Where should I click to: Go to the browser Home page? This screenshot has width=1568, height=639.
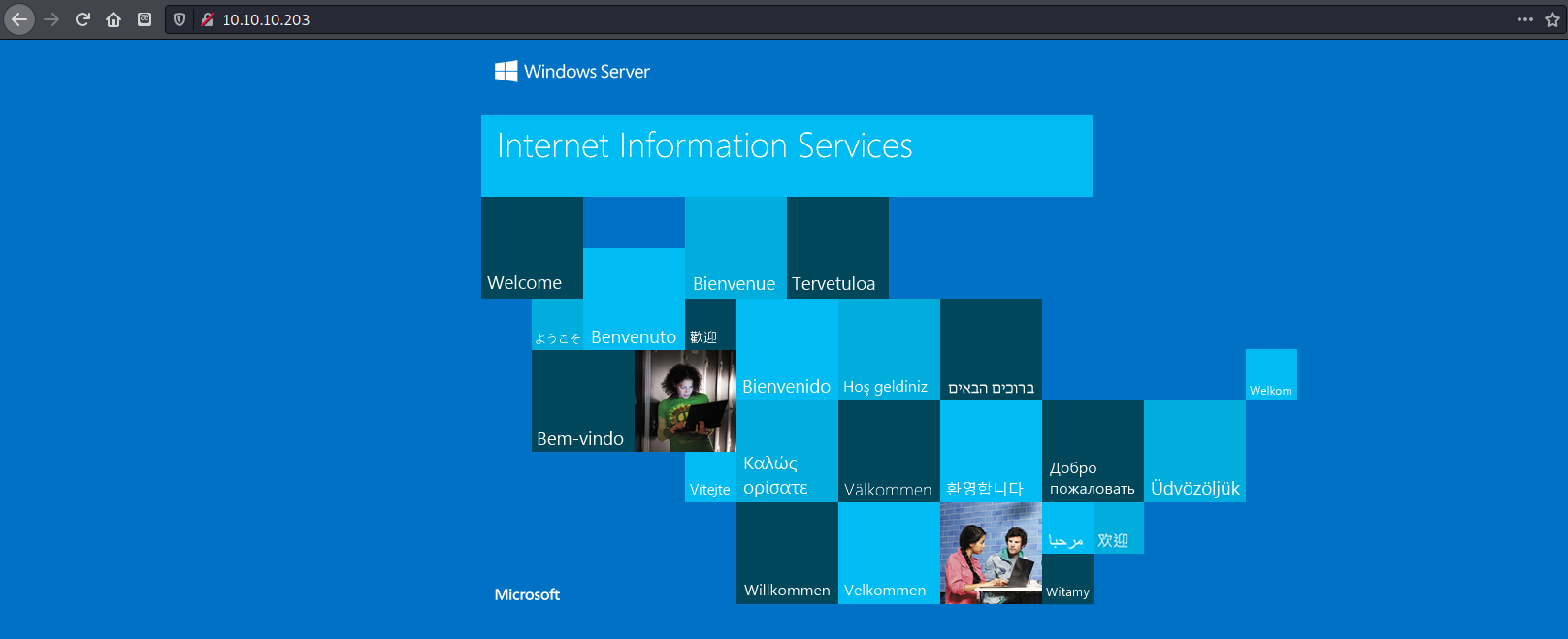click(x=114, y=19)
